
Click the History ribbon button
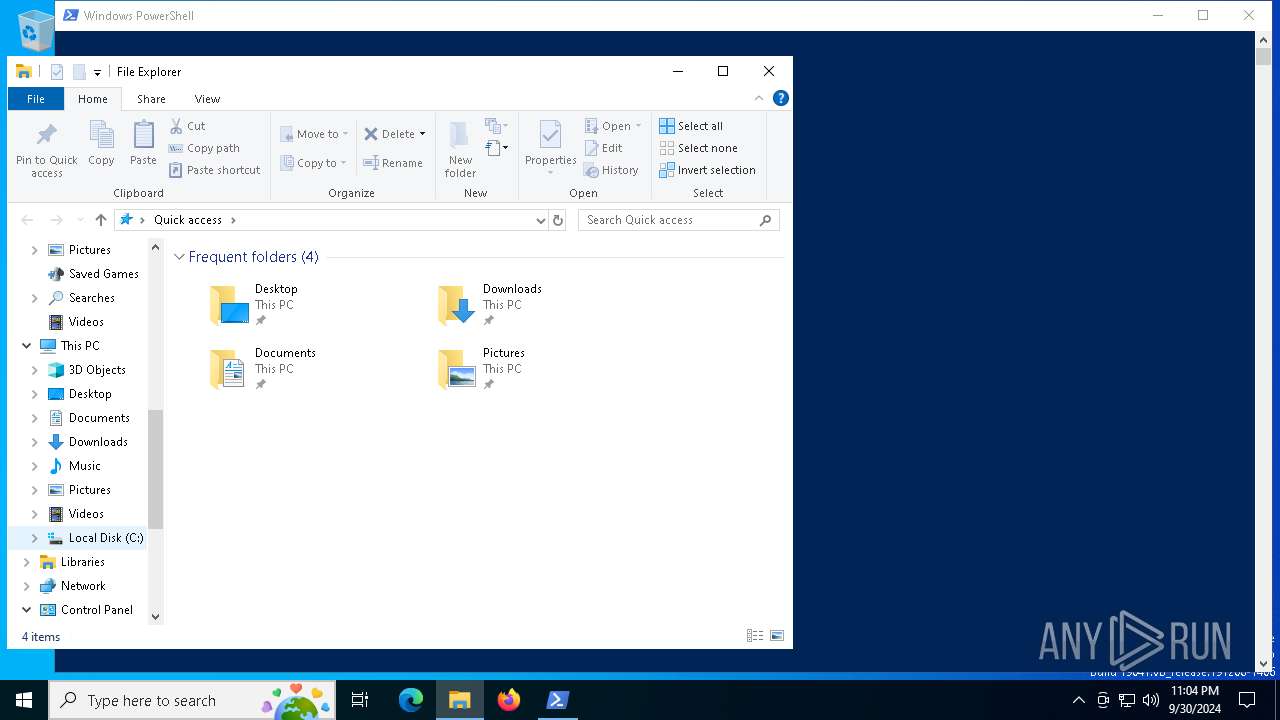(x=611, y=170)
